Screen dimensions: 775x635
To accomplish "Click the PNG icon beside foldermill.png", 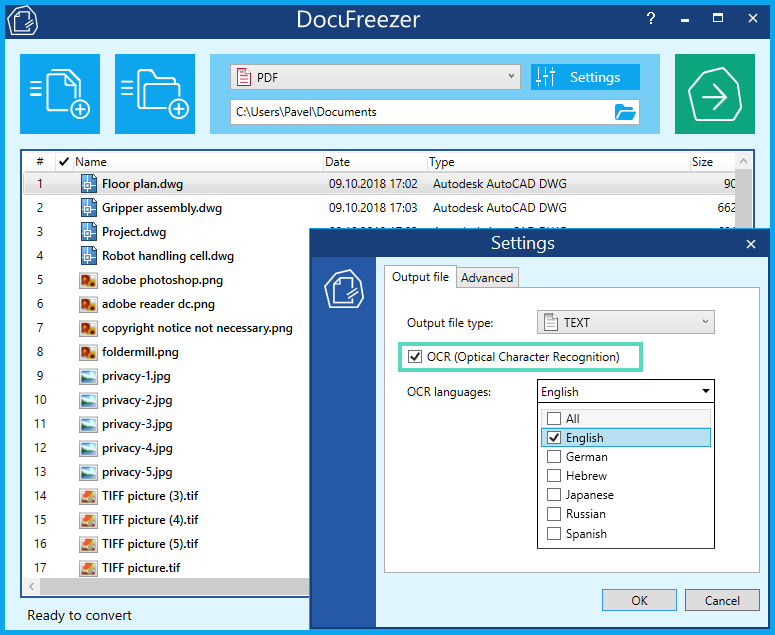I will point(88,352).
